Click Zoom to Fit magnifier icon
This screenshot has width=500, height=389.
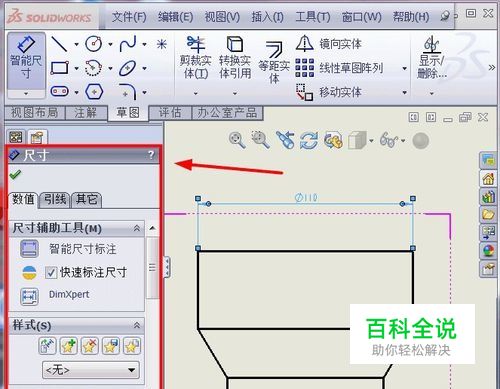tap(237, 140)
